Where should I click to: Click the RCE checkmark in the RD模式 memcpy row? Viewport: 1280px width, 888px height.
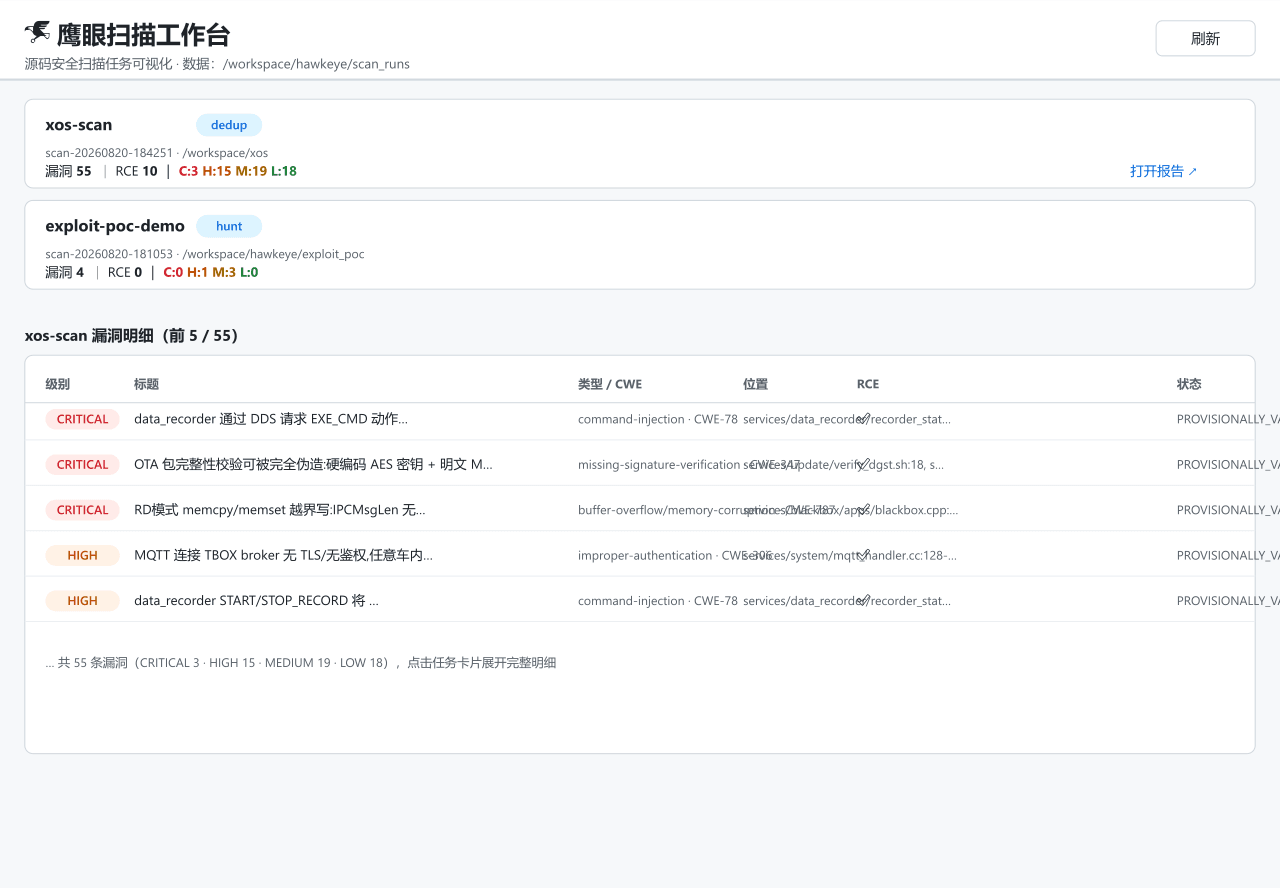(864, 510)
